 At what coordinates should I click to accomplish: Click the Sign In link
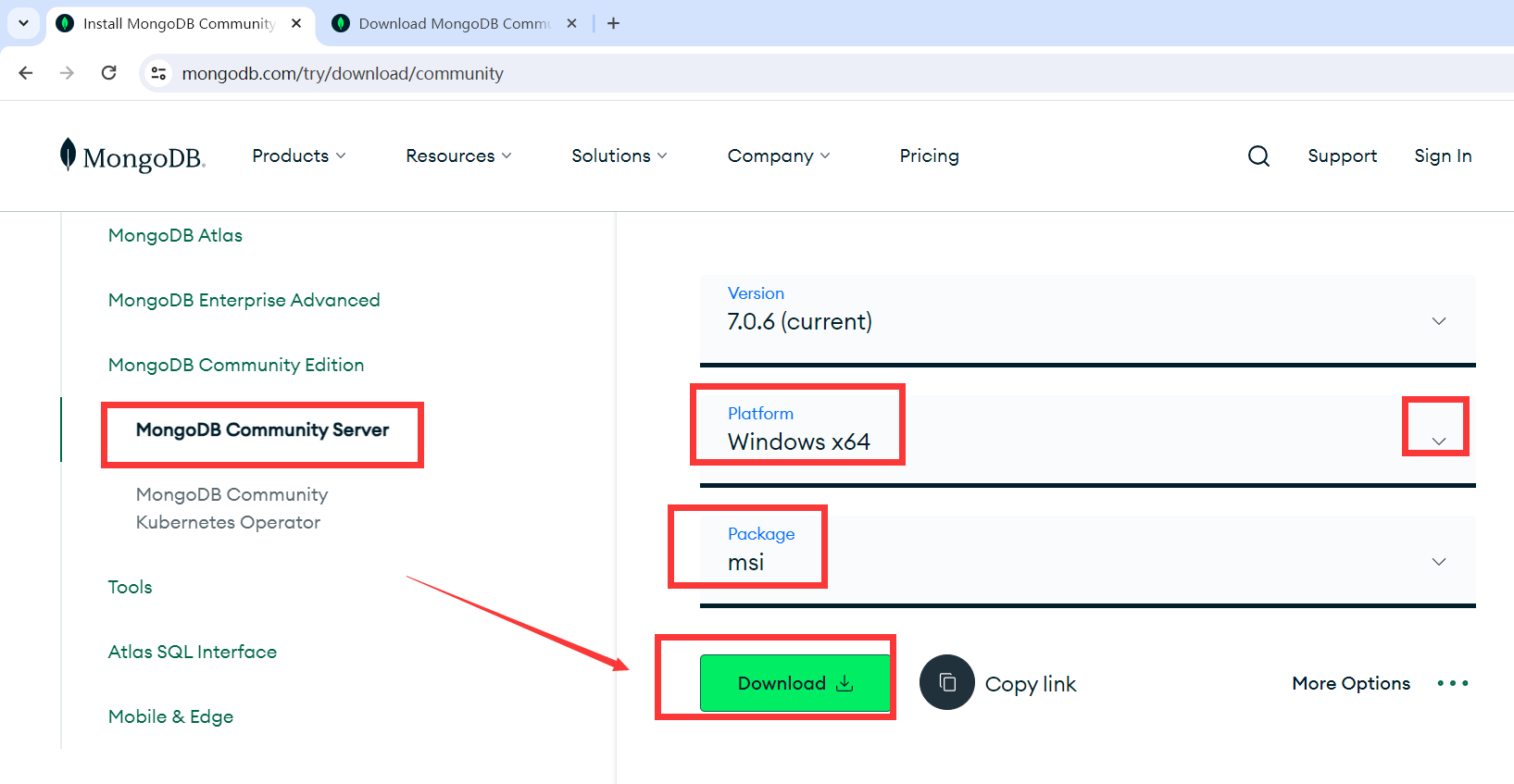pos(1443,156)
